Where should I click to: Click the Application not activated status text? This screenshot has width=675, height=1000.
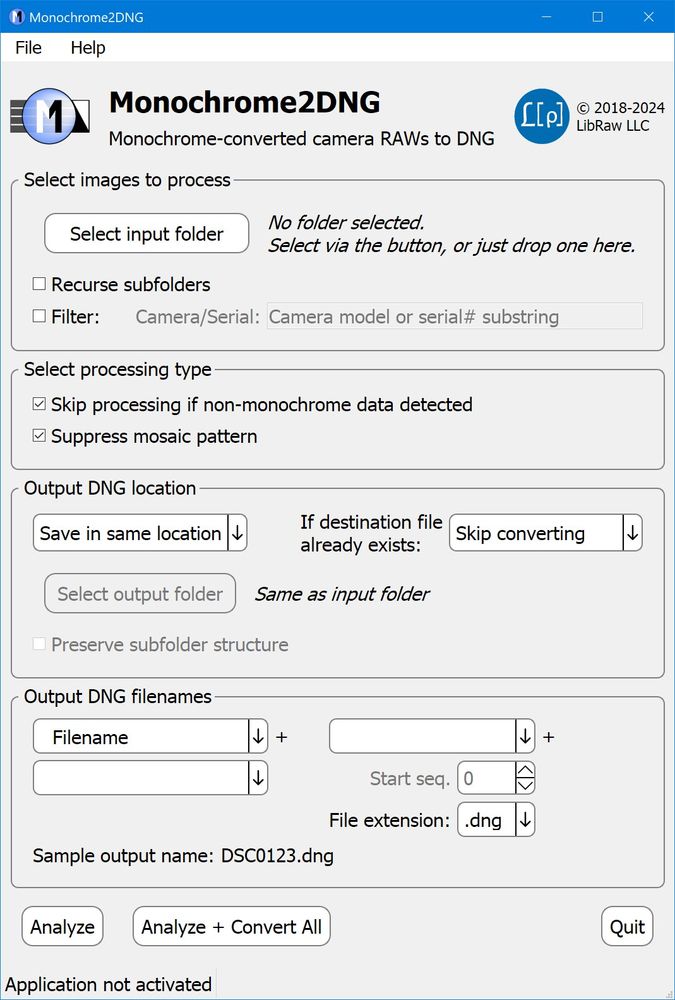(x=110, y=984)
